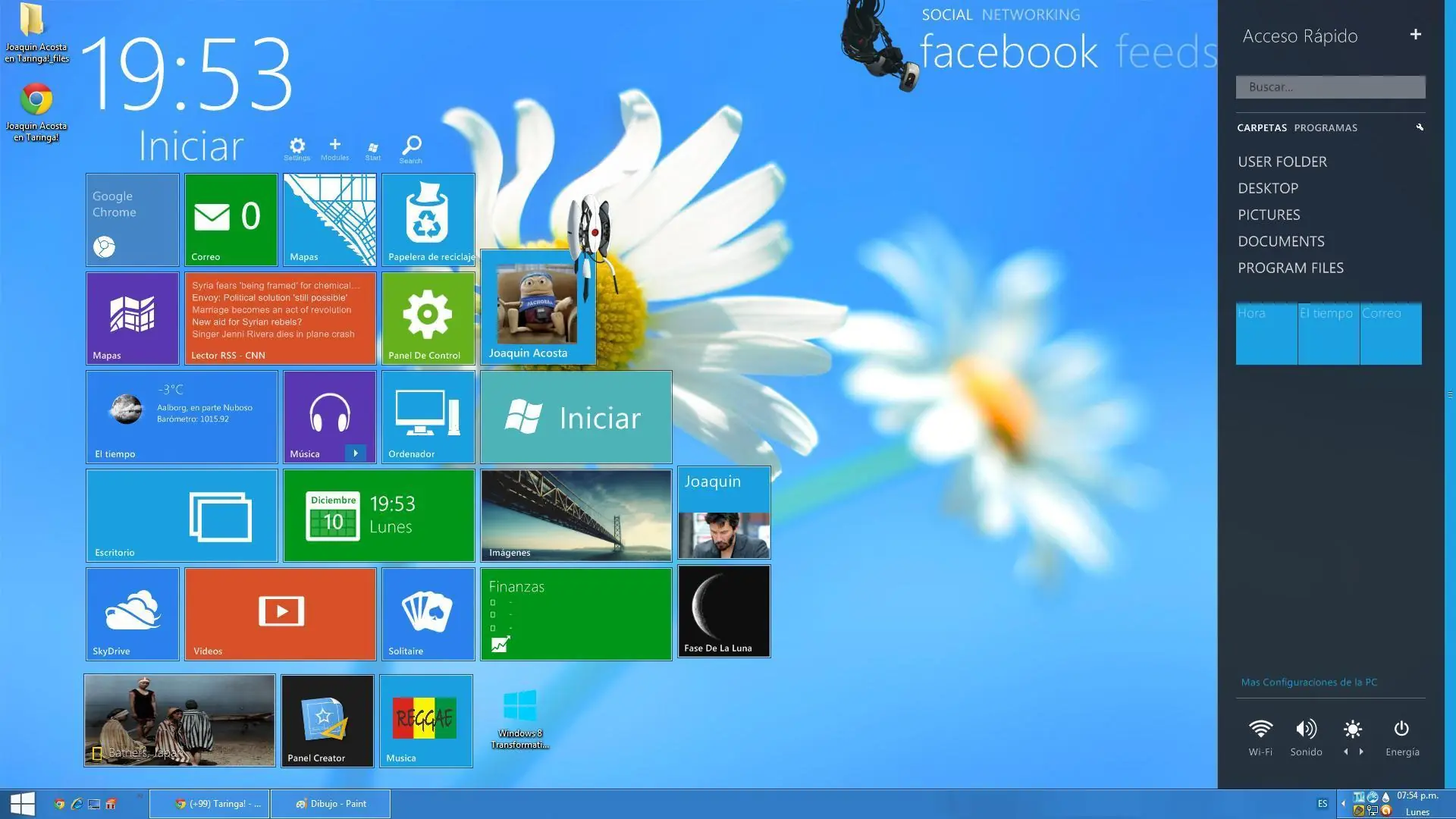This screenshot has height=819, width=1456.
Task: Open the light blue Mapas street-map tile
Action: [330, 220]
